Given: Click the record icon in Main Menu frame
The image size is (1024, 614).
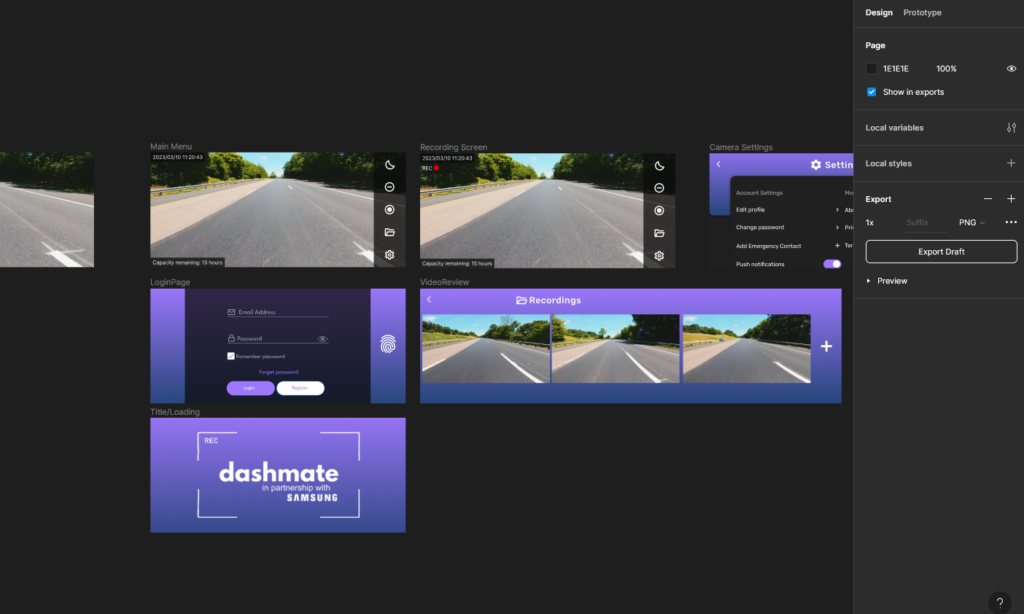Looking at the screenshot, I should [x=390, y=210].
